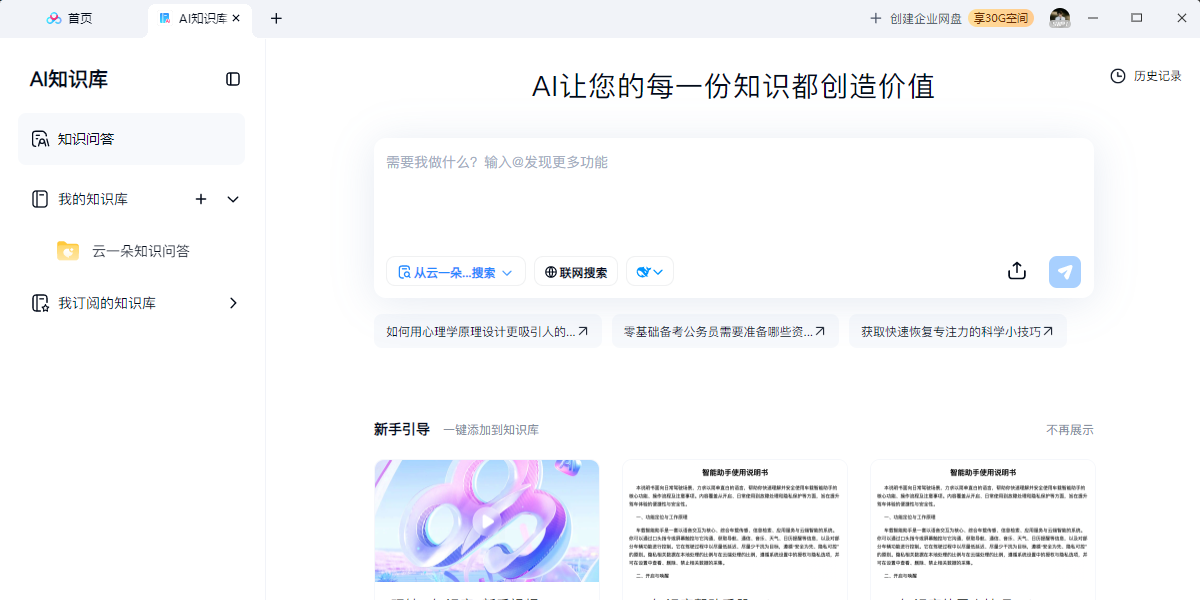The image size is (1200, 600).
Task: Minimize the application window
Action: [1094, 18]
